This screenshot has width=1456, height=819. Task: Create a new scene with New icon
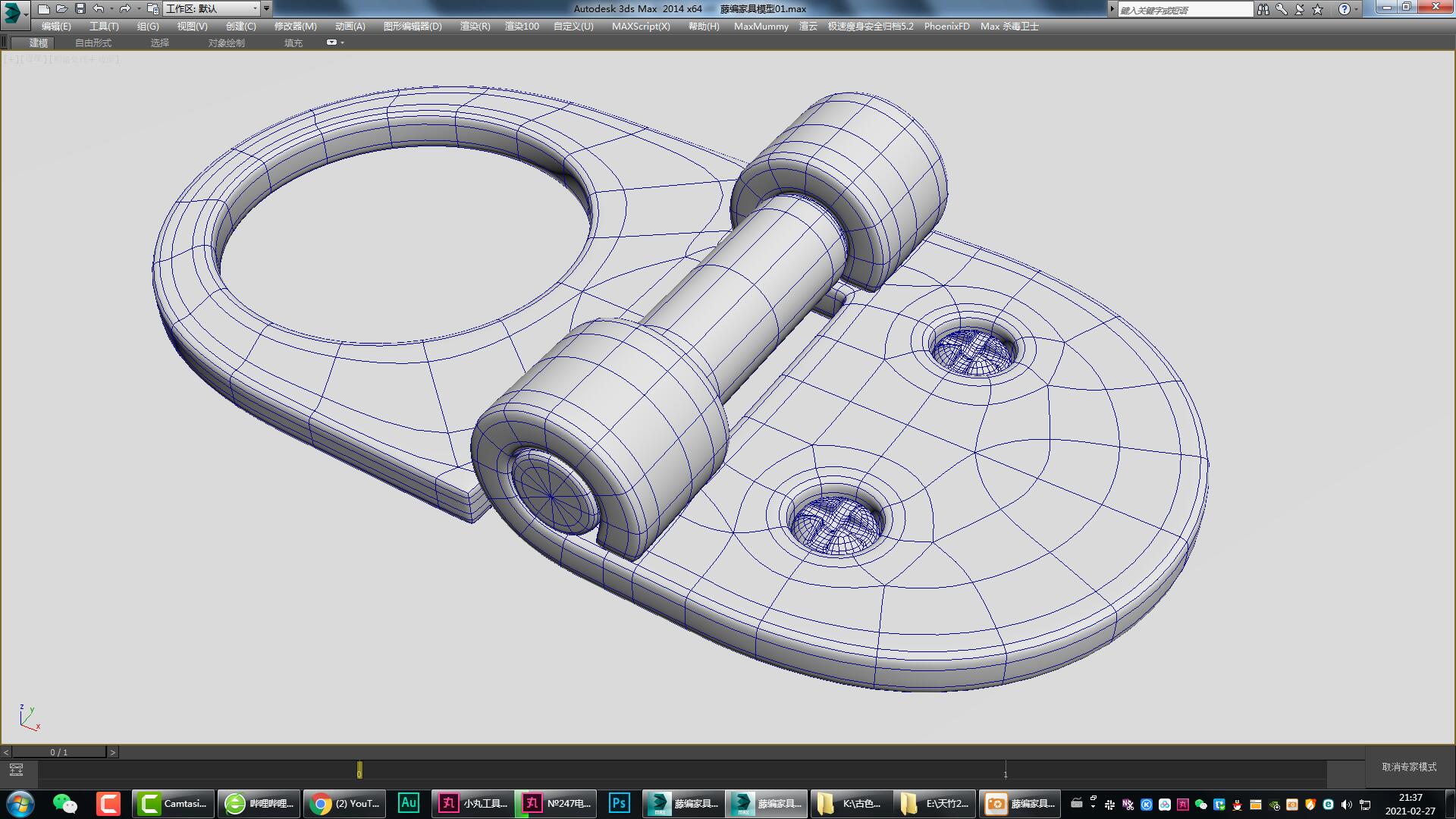pyautogui.click(x=44, y=9)
